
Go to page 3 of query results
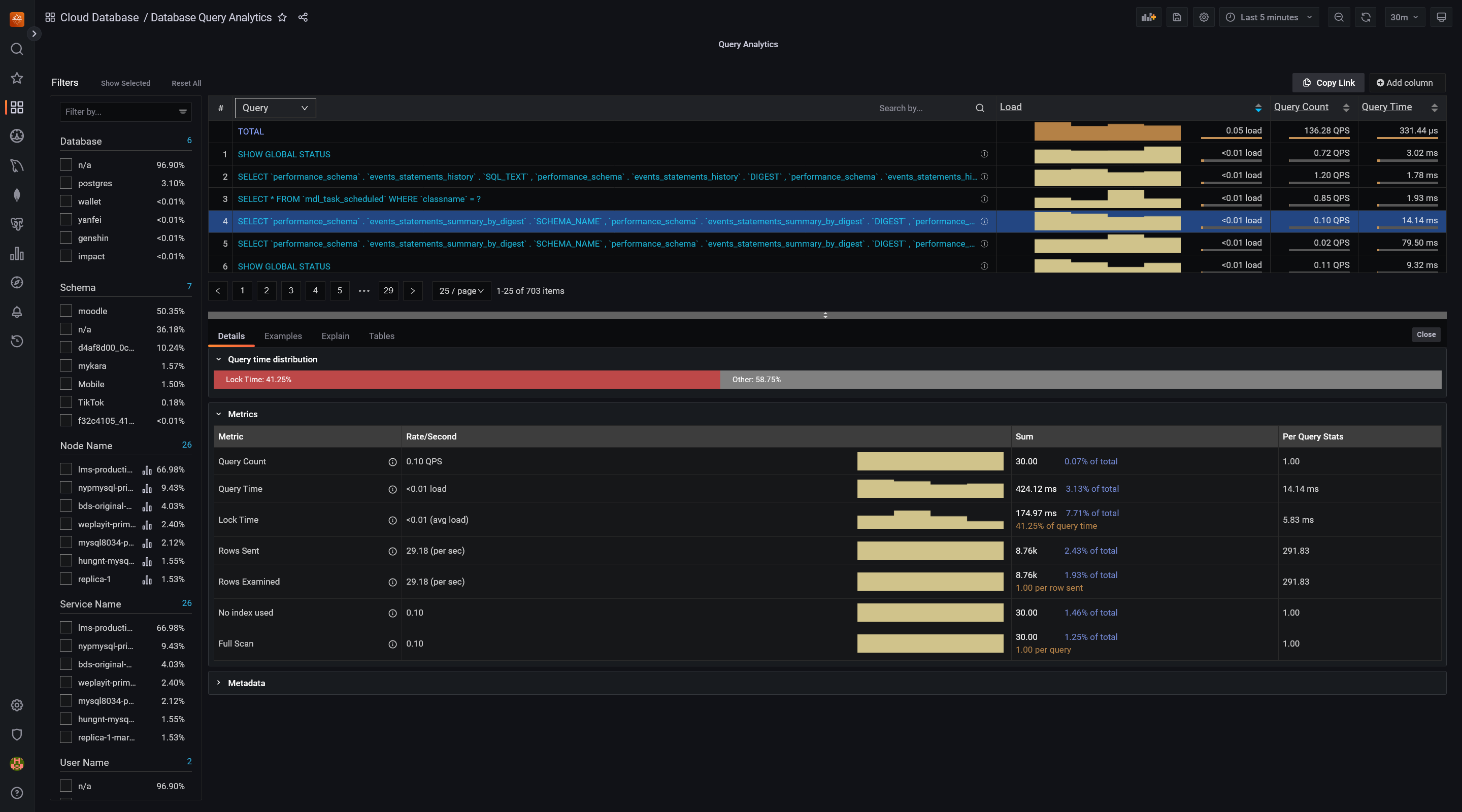coord(291,290)
